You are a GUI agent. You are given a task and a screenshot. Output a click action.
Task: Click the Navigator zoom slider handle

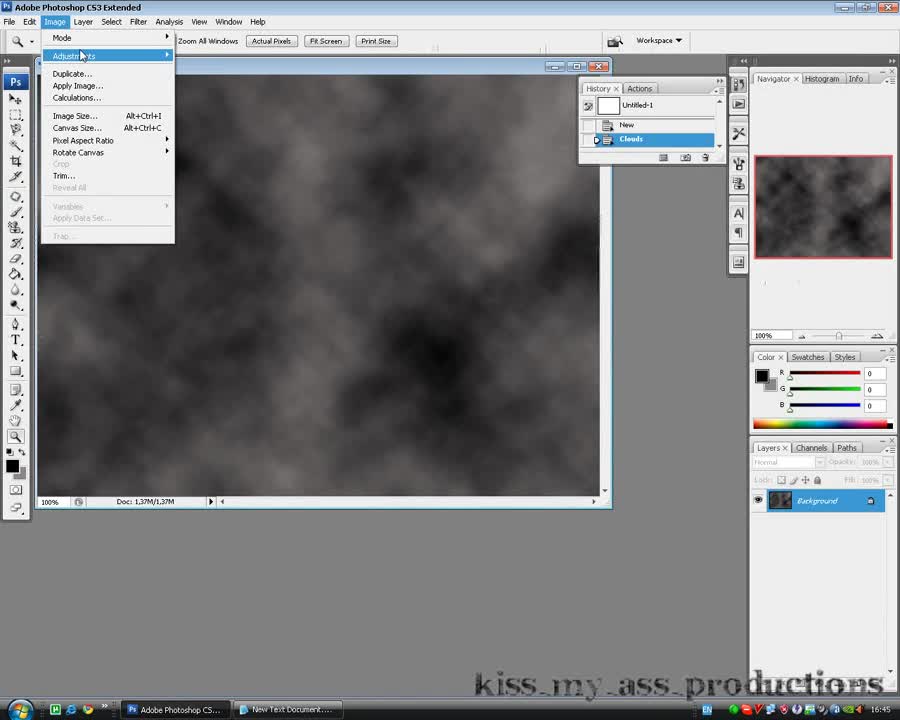click(839, 336)
